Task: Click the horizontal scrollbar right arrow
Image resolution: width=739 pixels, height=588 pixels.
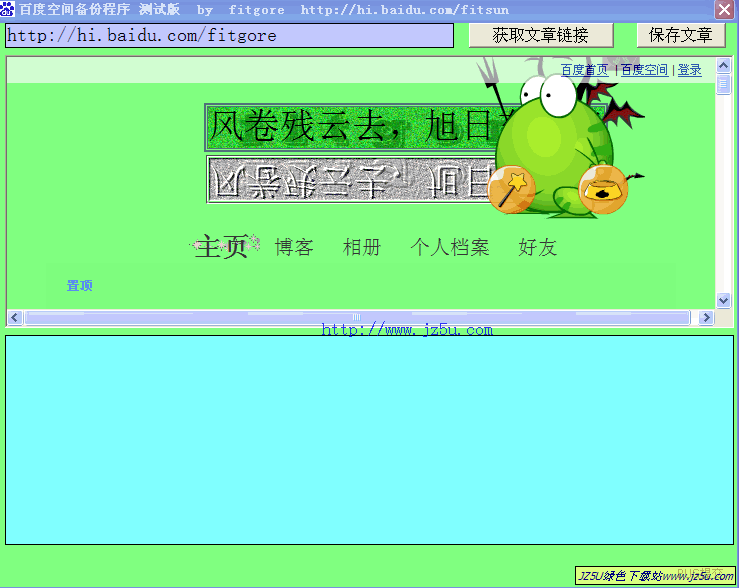Action: pyautogui.click(x=706, y=318)
